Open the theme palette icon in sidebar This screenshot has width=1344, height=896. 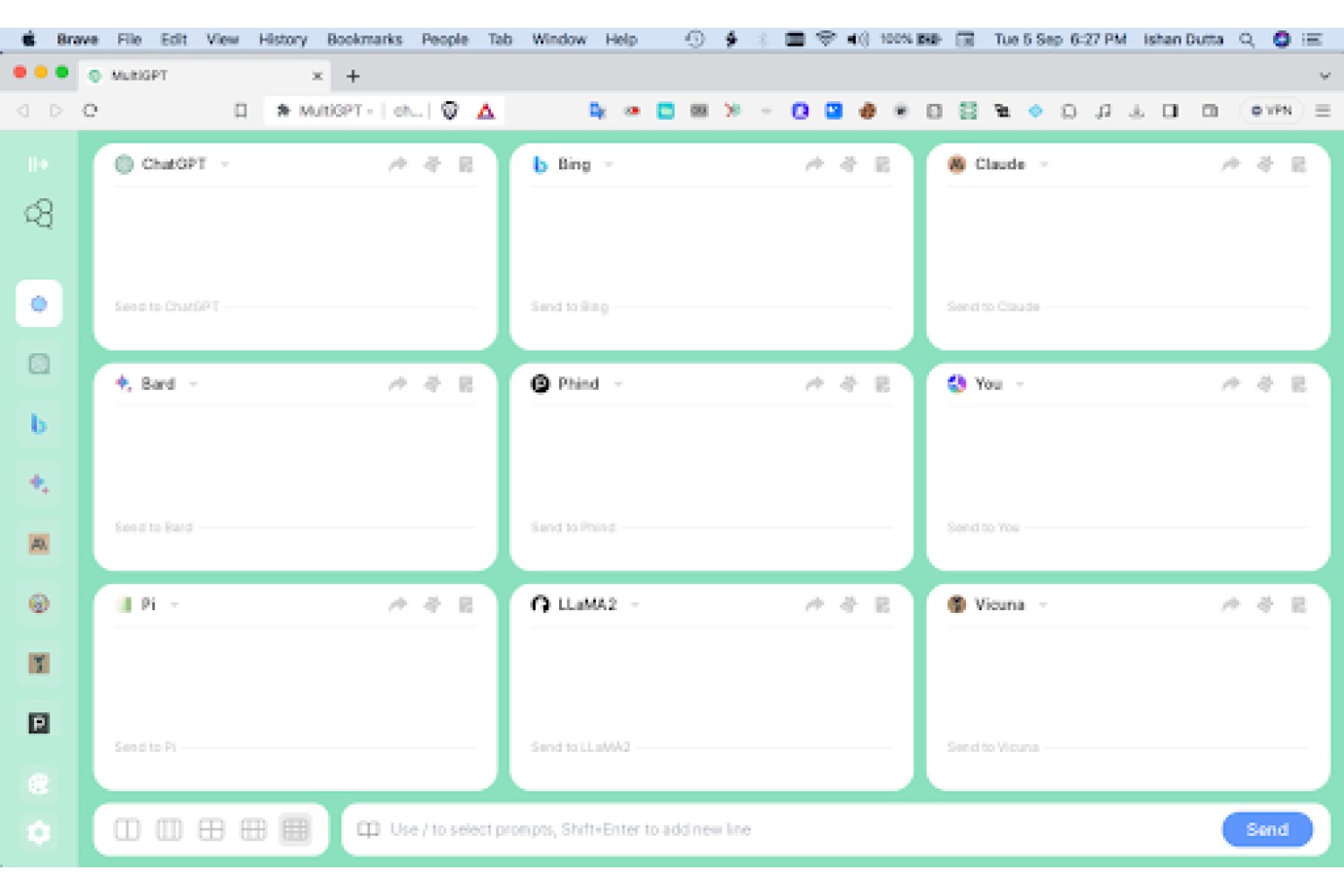[x=39, y=784]
